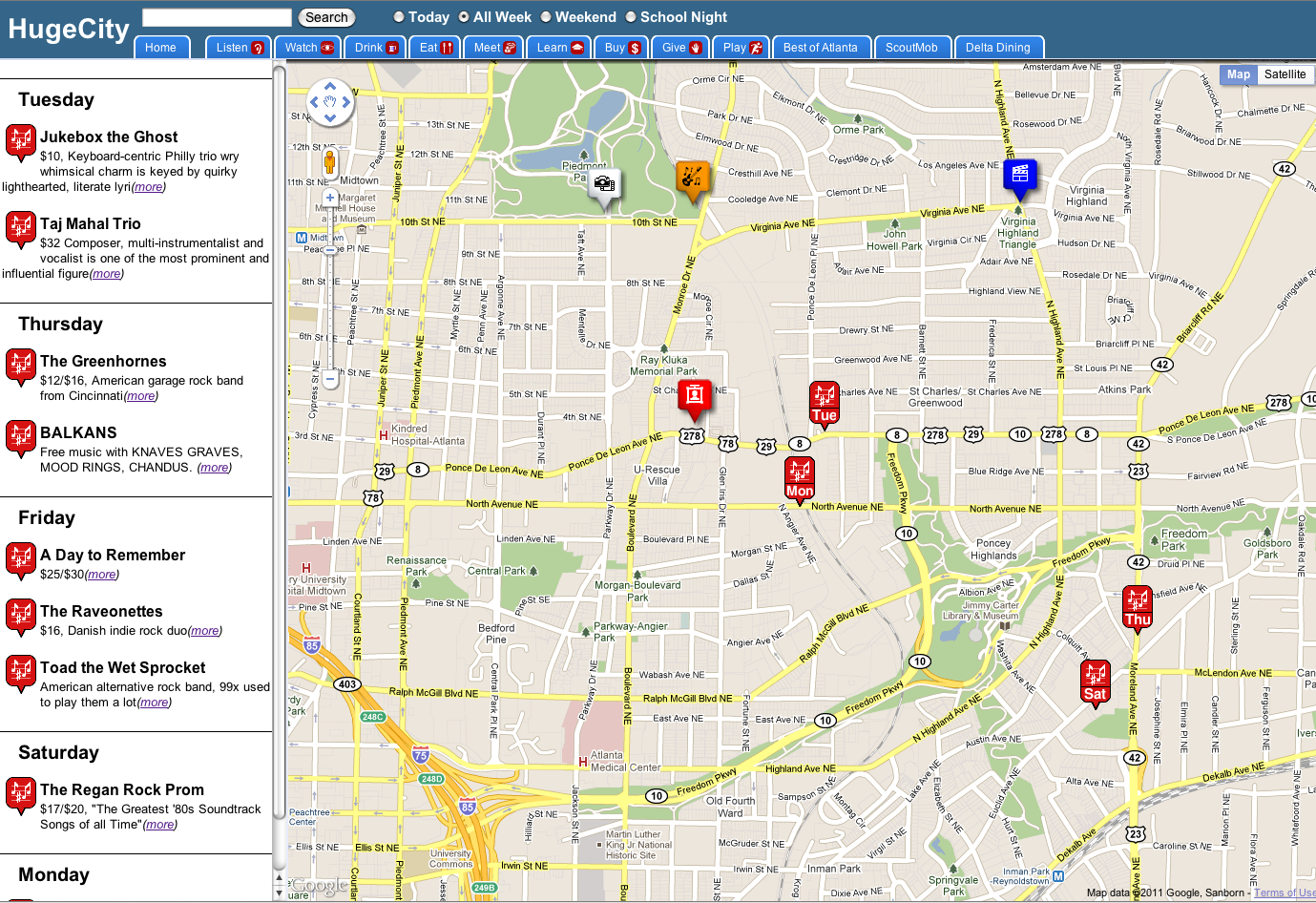Open the Watch tab

(308, 48)
